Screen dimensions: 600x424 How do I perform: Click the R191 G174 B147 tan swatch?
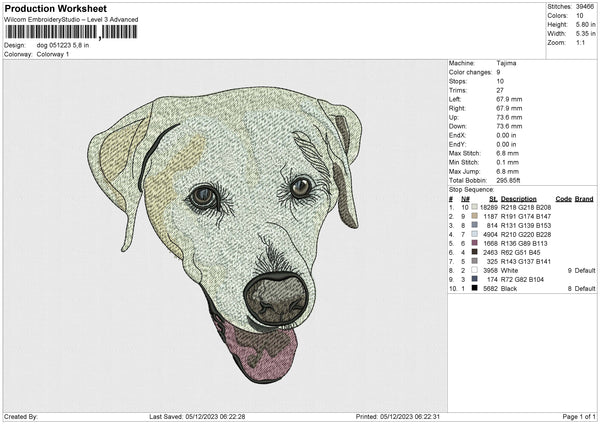pyautogui.click(x=474, y=216)
